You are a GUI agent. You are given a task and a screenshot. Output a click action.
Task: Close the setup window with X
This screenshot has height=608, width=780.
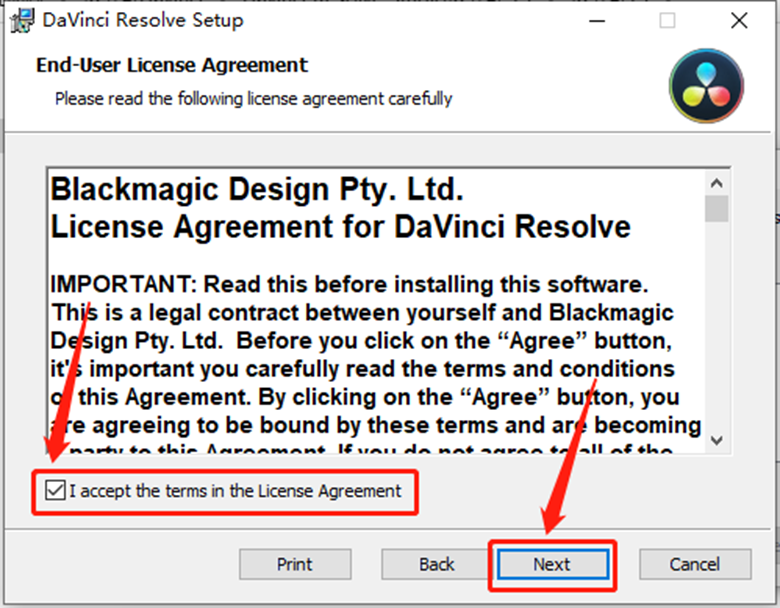coord(738,20)
